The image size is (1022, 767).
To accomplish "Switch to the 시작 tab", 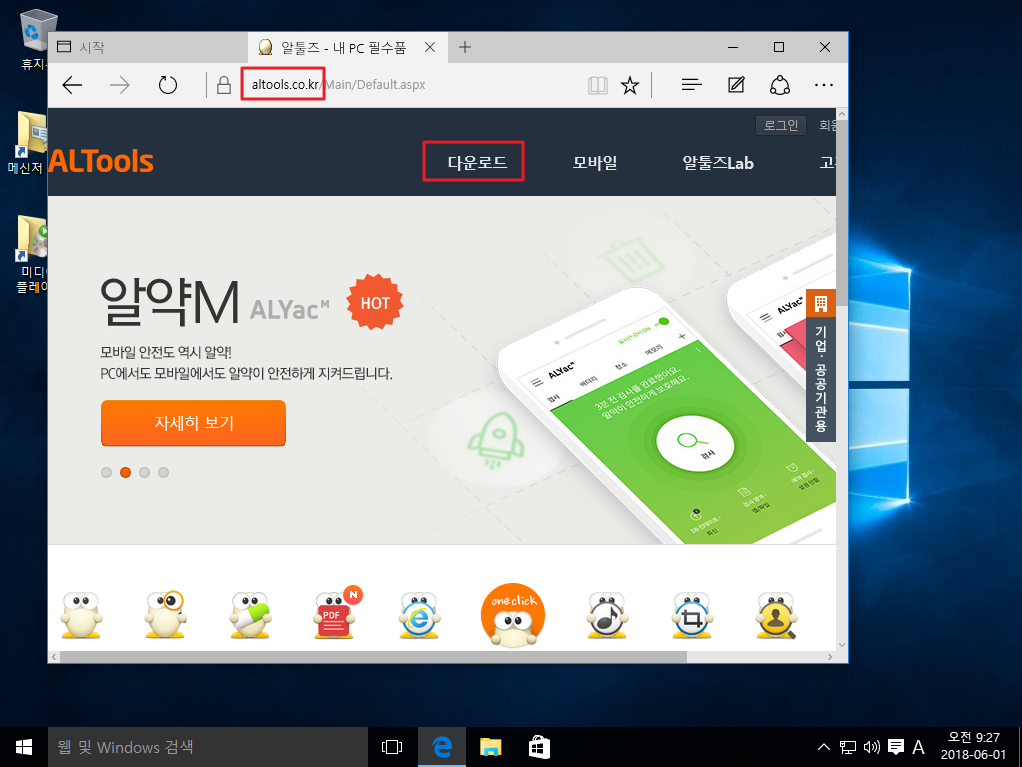I will click(148, 47).
